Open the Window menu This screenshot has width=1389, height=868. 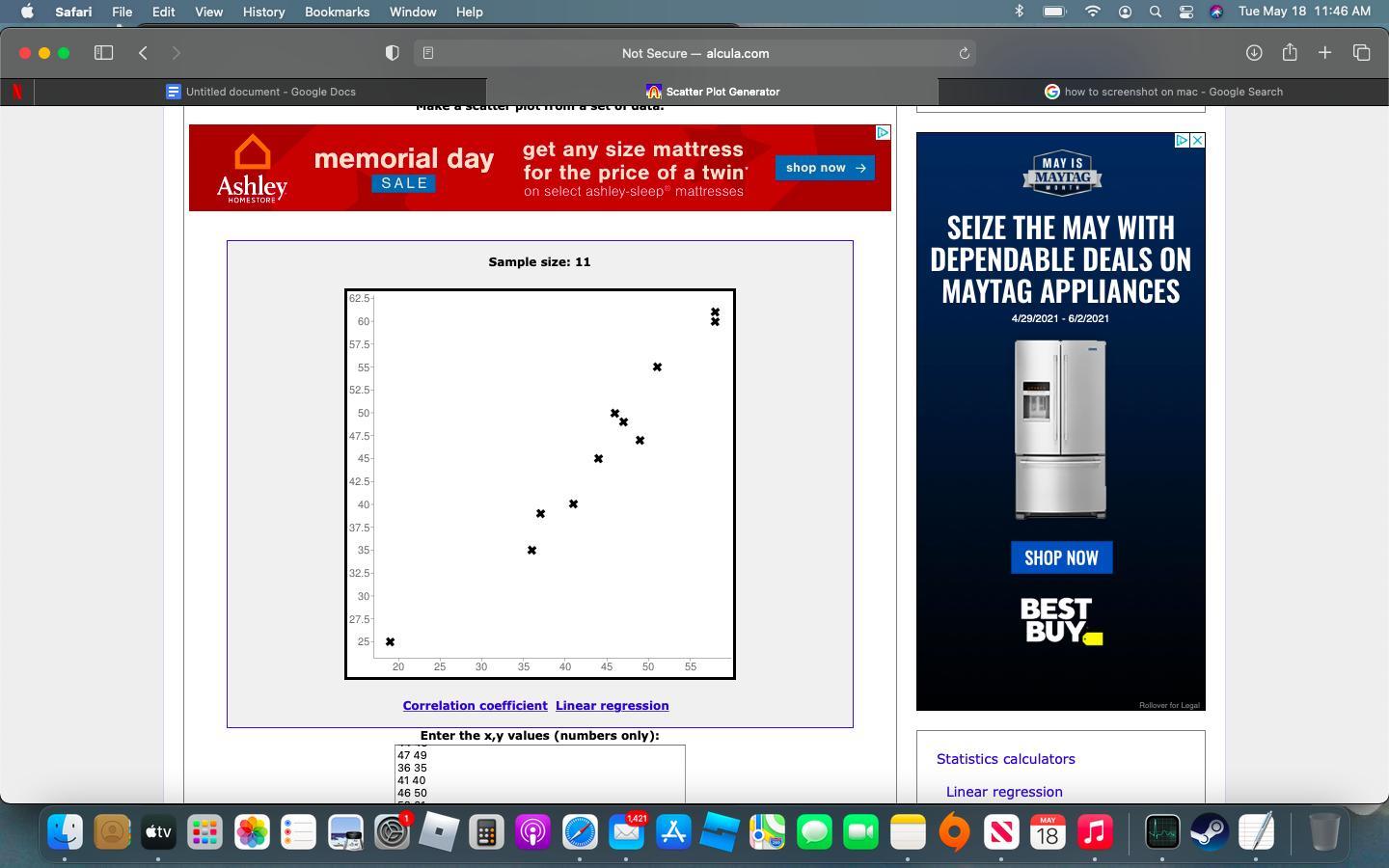click(413, 12)
